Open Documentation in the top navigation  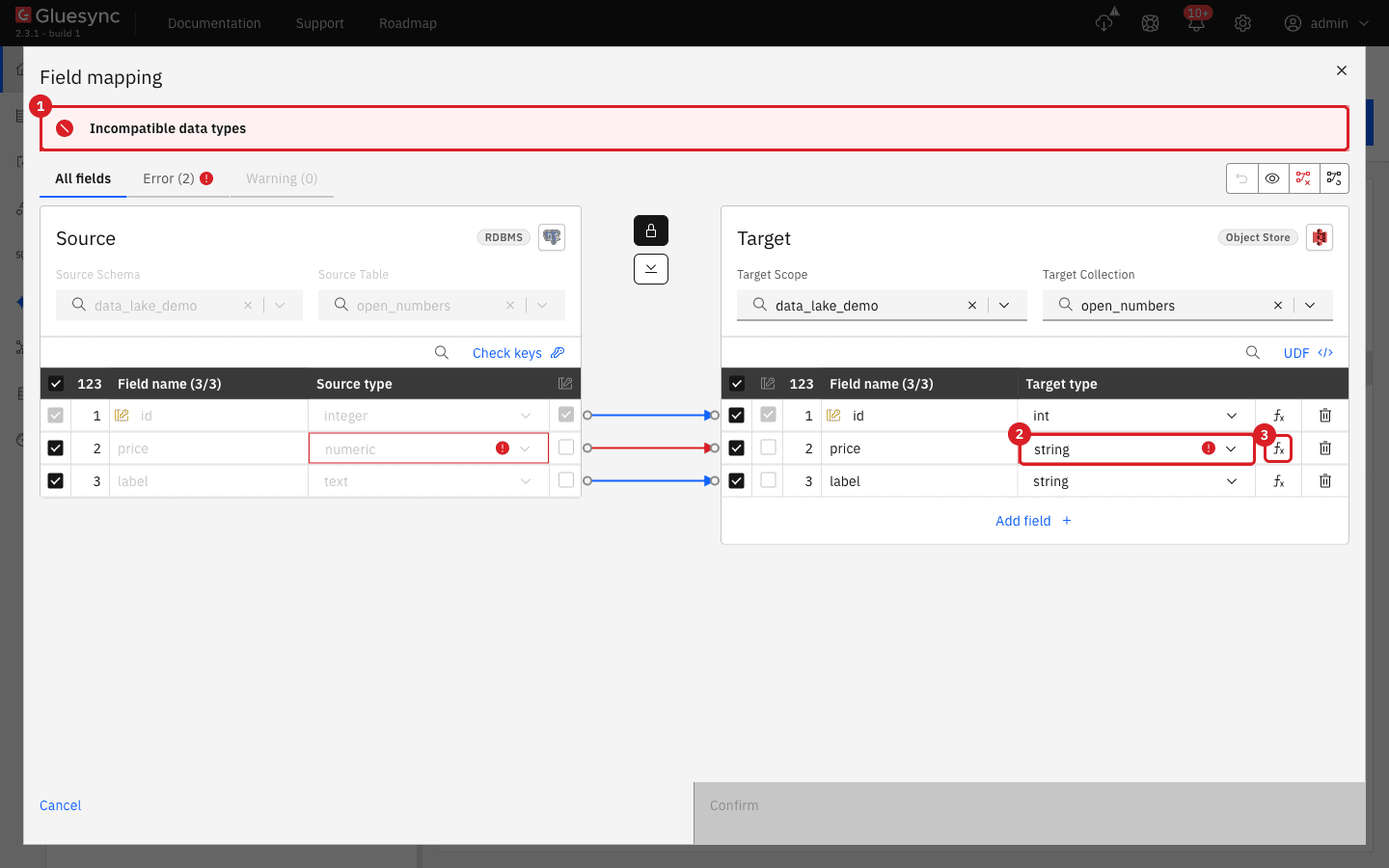coord(214,23)
